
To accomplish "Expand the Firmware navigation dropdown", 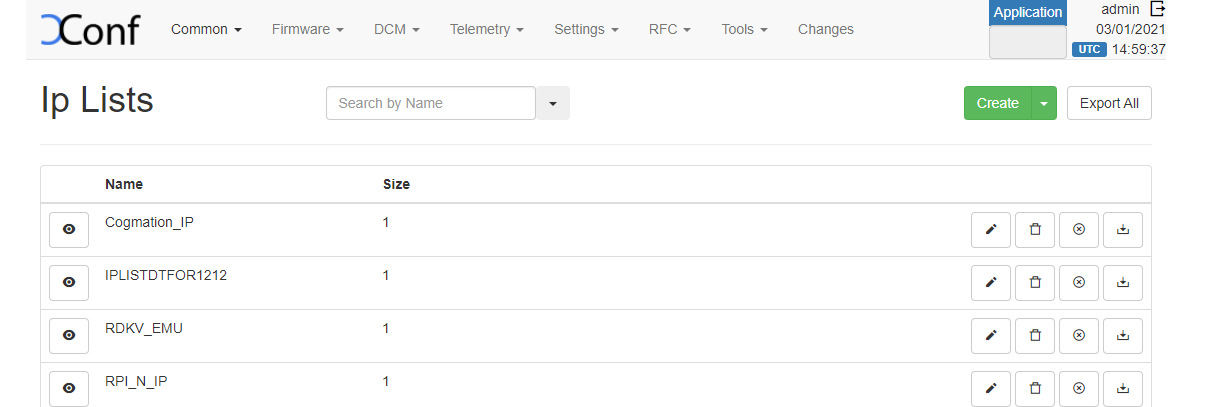I will click(x=307, y=29).
